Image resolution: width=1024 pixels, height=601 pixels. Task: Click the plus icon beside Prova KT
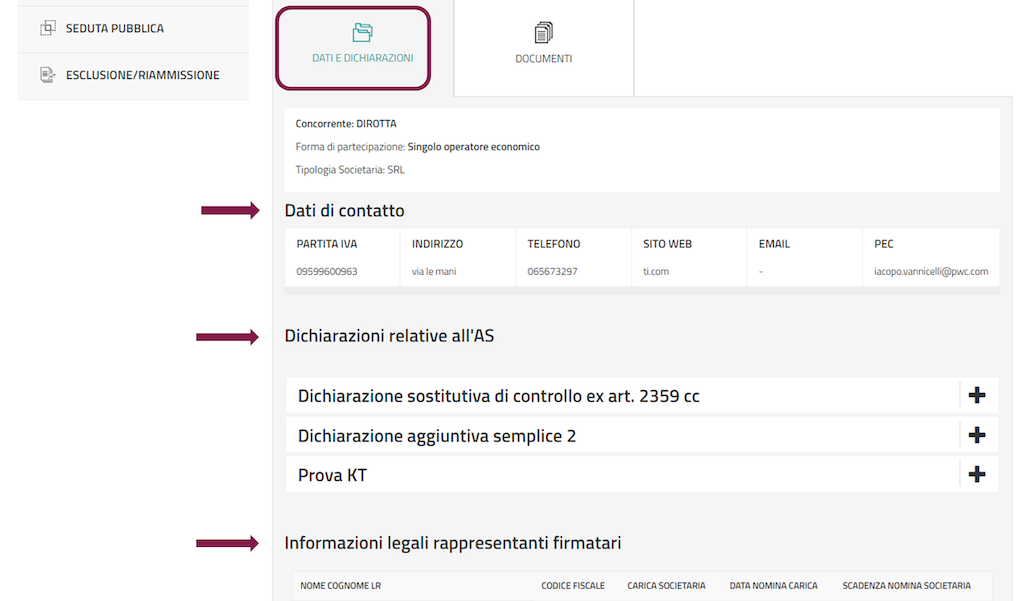coord(977,475)
